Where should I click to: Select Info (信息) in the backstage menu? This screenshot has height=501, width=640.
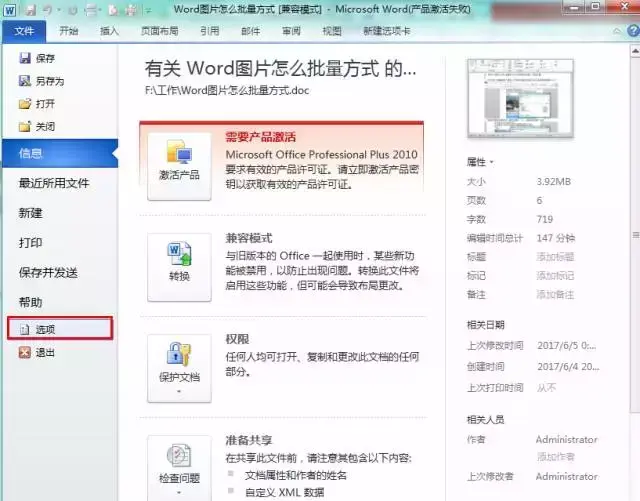click(x=60, y=153)
